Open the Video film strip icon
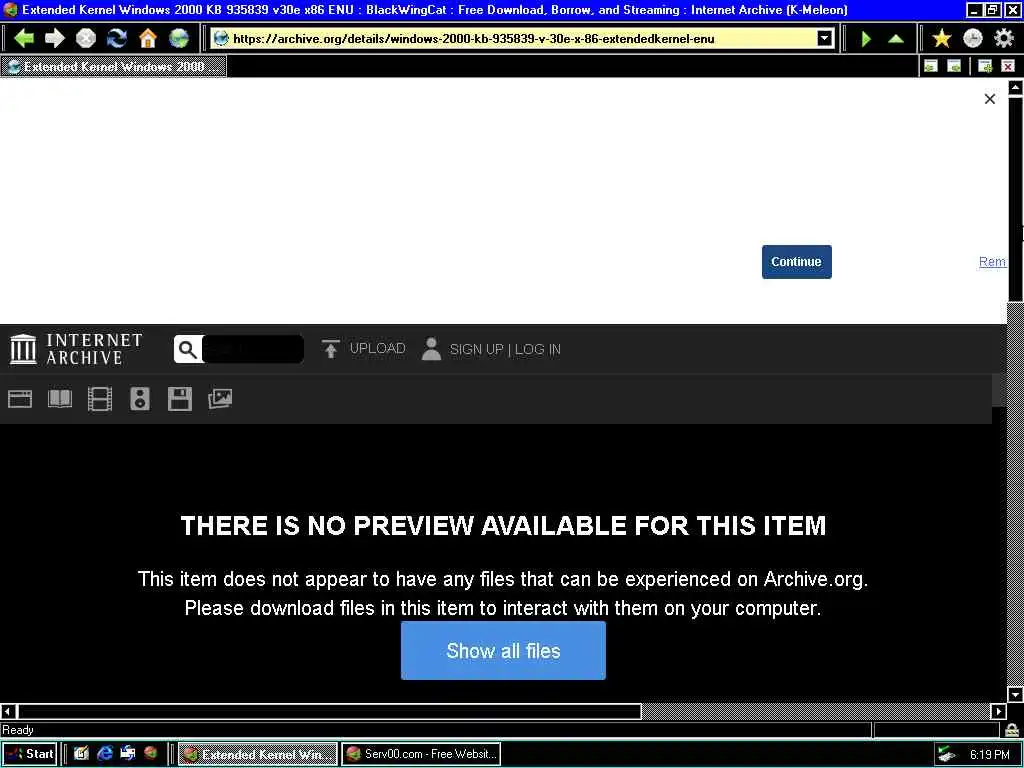1024x768 pixels. click(100, 398)
